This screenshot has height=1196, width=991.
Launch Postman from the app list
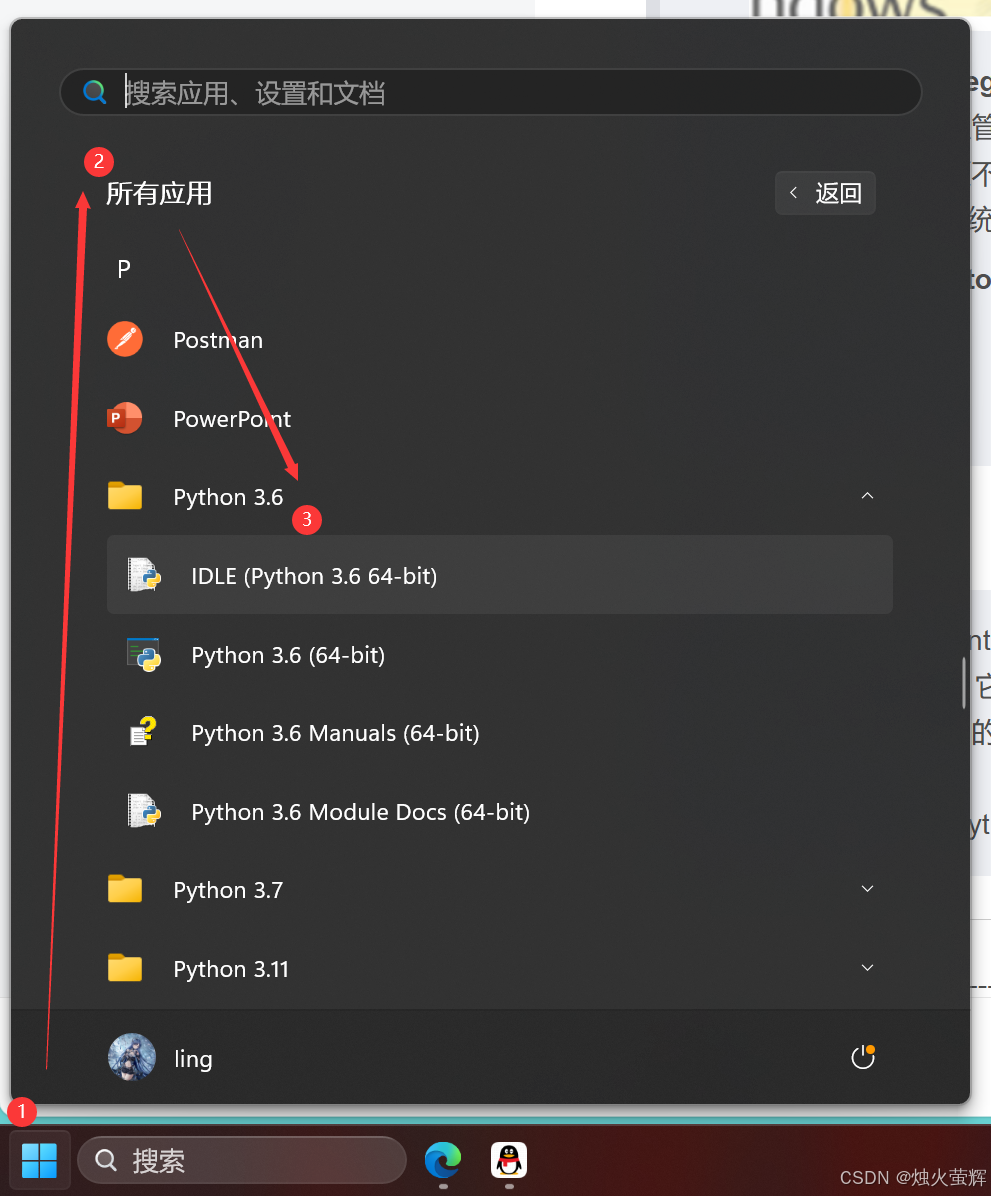[x=218, y=339]
